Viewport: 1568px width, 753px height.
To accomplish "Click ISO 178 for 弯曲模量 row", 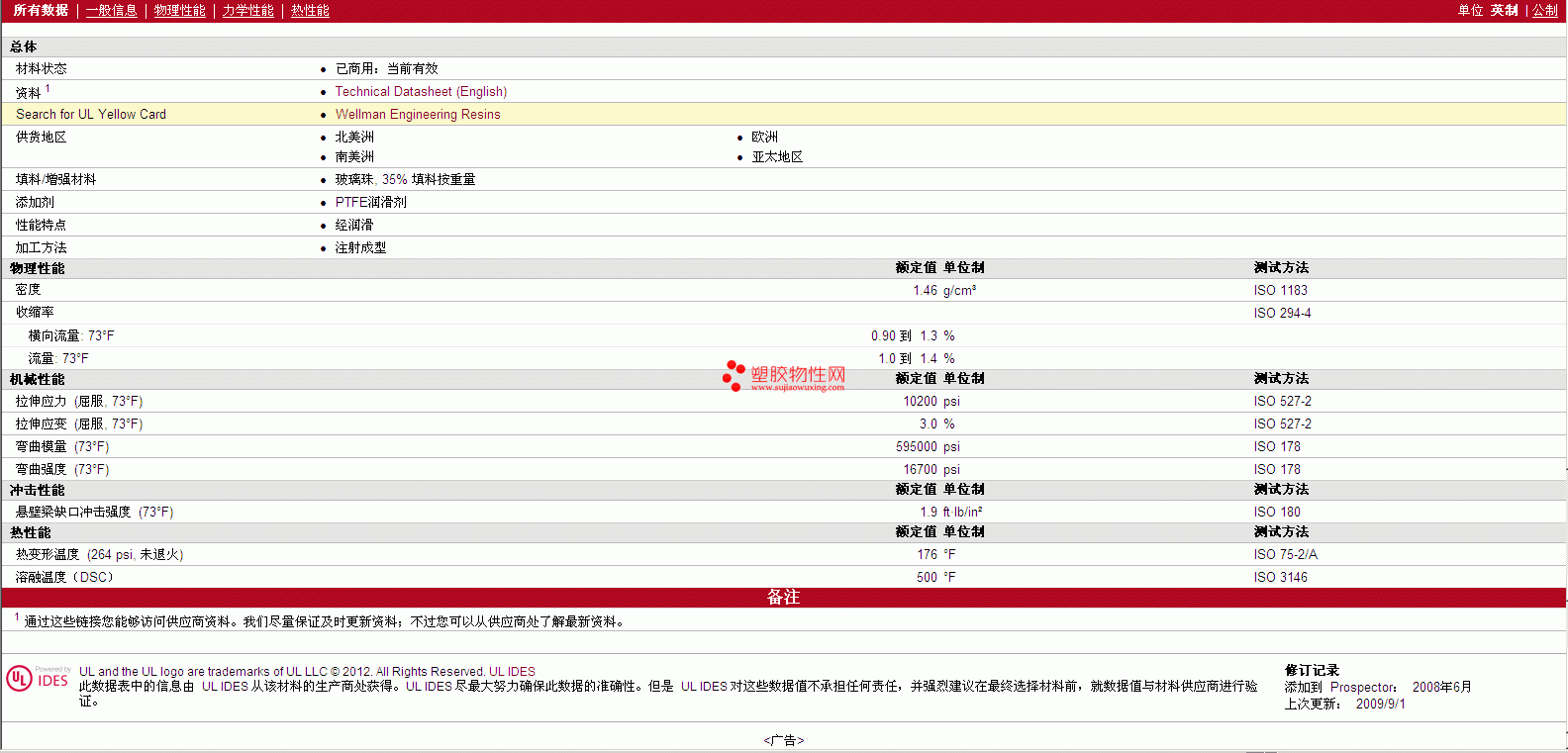I will coord(1277,446).
